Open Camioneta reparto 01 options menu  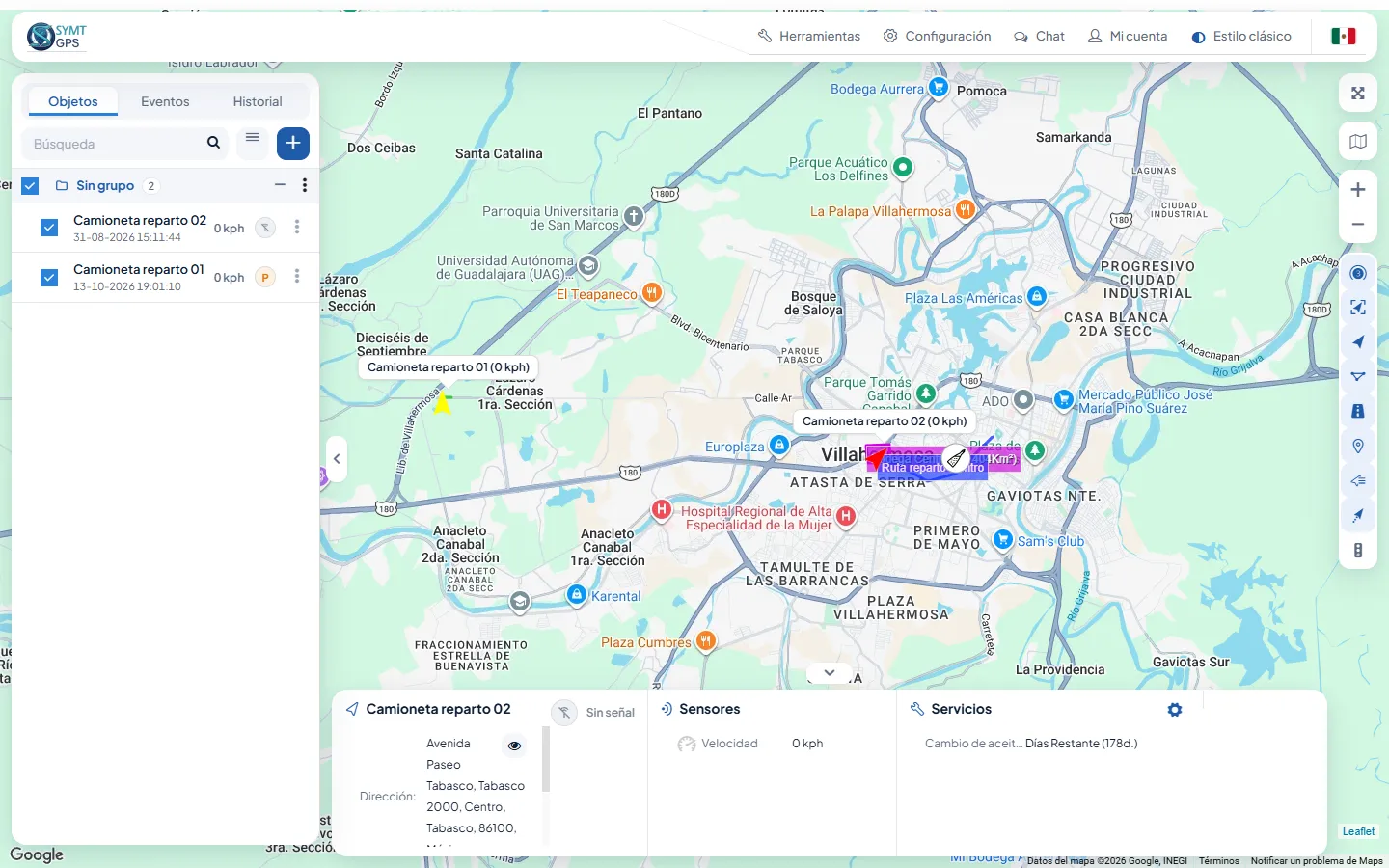point(297,277)
